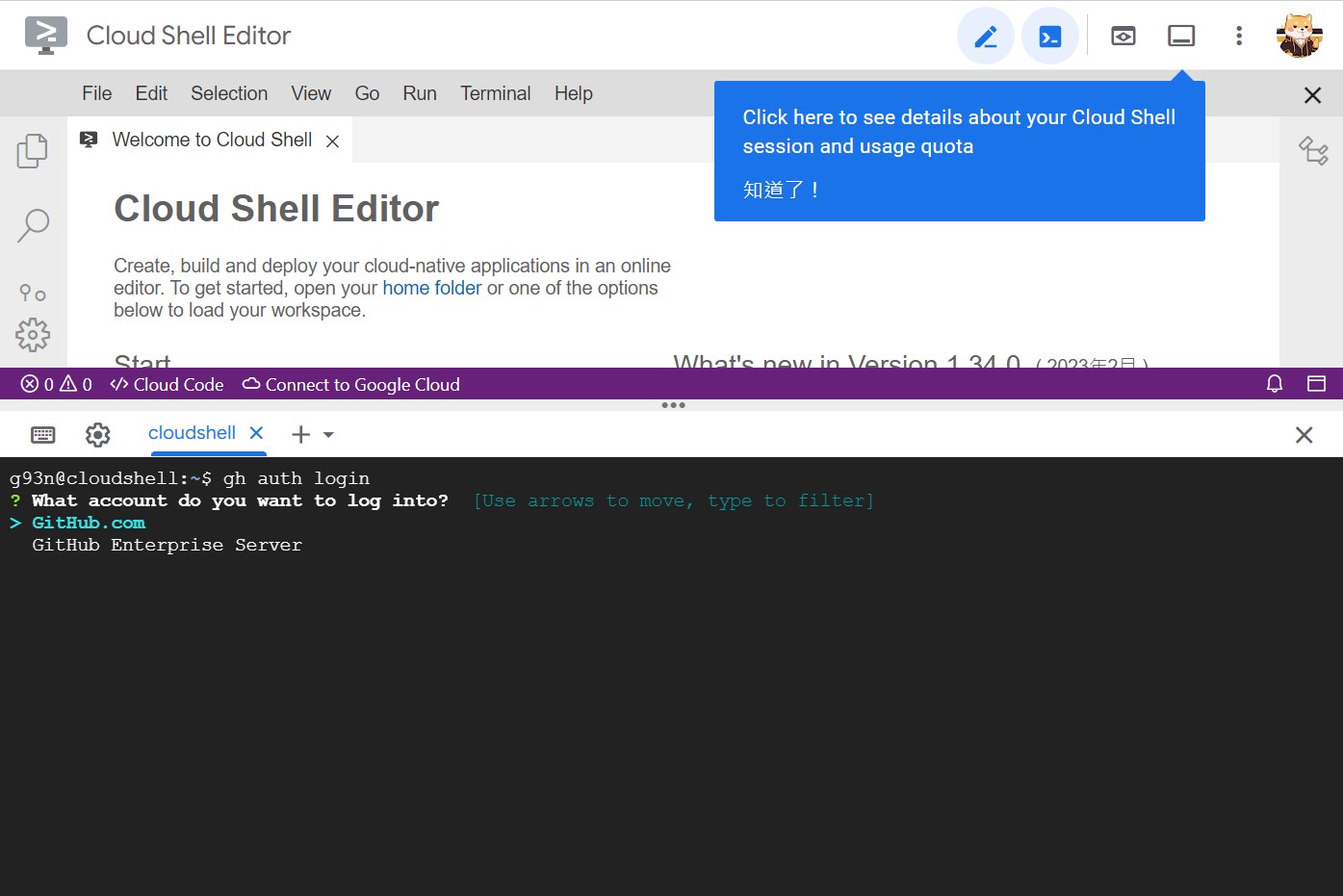Open Manage settings gear in sidebar
This screenshot has width=1343, height=896.
coord(32,335)
